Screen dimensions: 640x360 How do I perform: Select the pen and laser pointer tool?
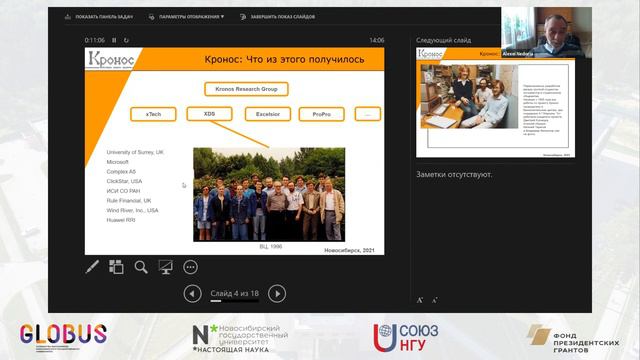coord(92,267)
